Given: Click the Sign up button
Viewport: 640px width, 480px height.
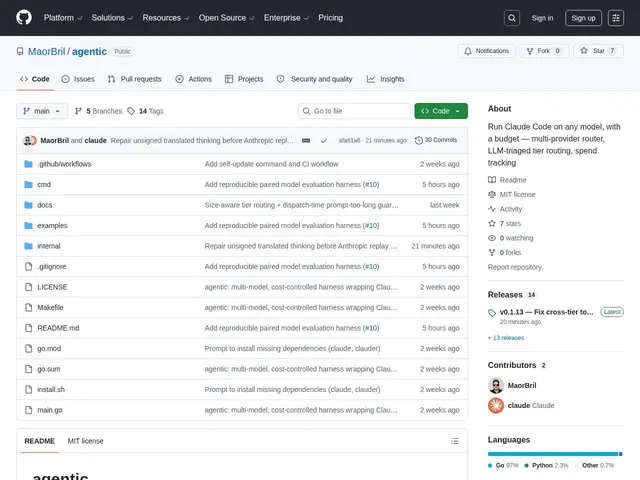Looking at the screenshot, I should (x=583, y=18).
